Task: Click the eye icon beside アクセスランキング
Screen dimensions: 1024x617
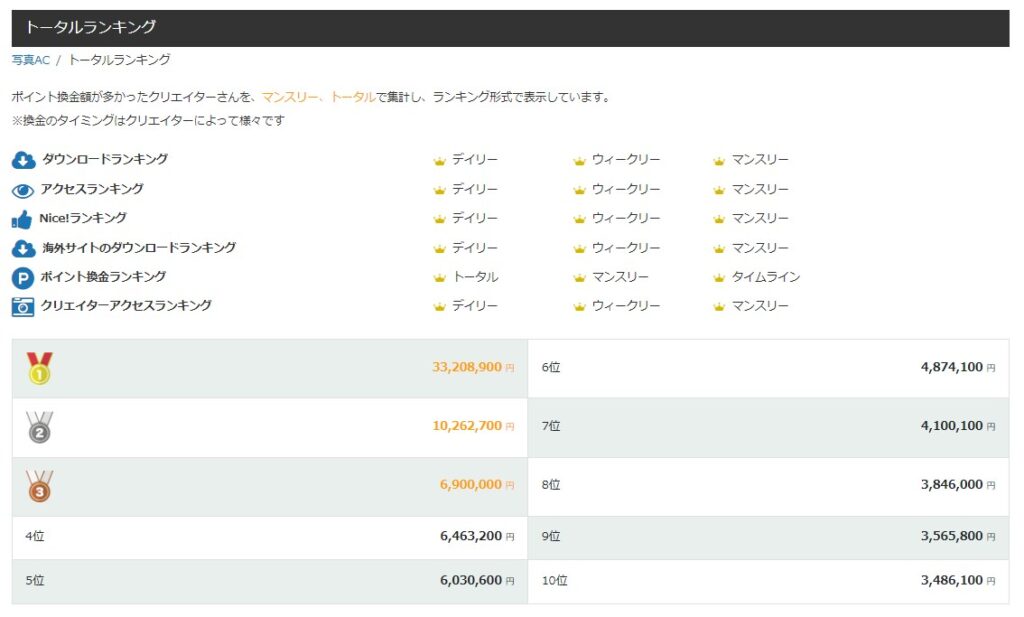Action: tap(23, 189)
